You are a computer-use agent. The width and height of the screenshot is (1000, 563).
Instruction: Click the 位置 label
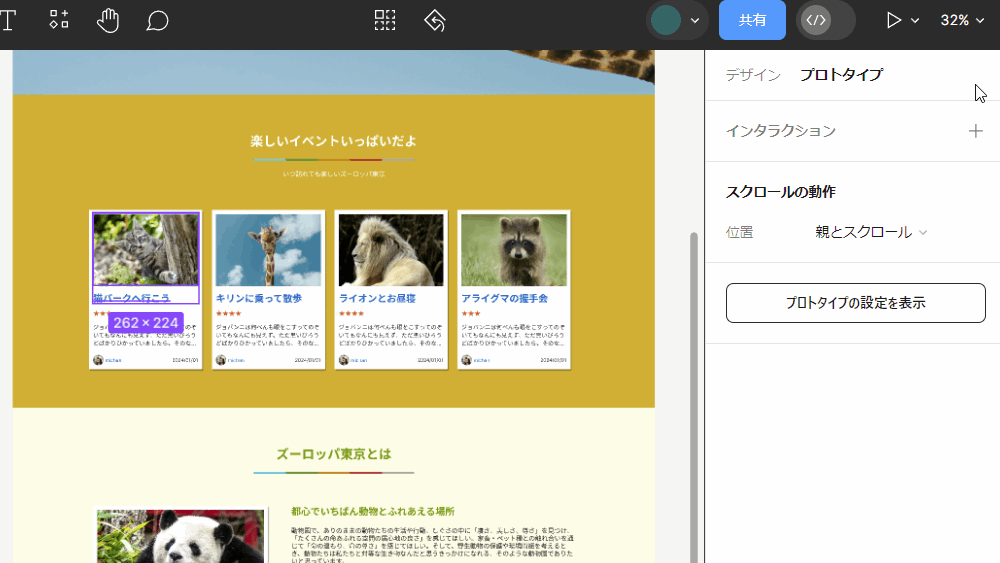click(x=739, y=232)
